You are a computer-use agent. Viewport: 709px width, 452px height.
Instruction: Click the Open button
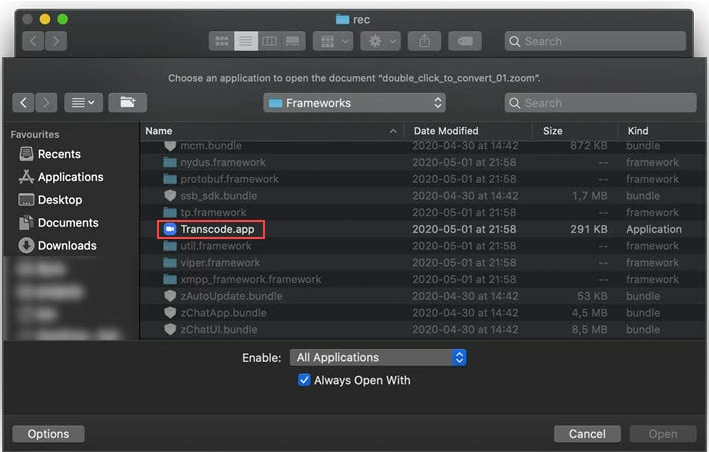tap(663, 434)
